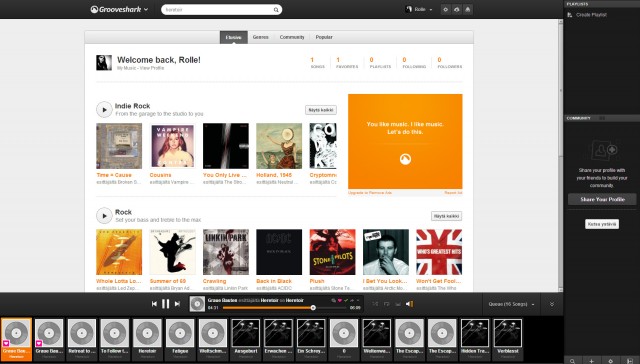Screen dimensions: 640x364
Task: Select Retreat to queue item
Action: click(x=82, y=340)
